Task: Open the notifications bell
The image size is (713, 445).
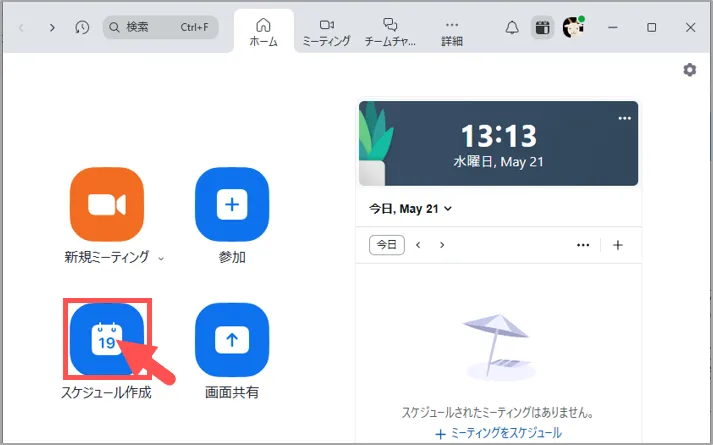Action: [512, 28]
